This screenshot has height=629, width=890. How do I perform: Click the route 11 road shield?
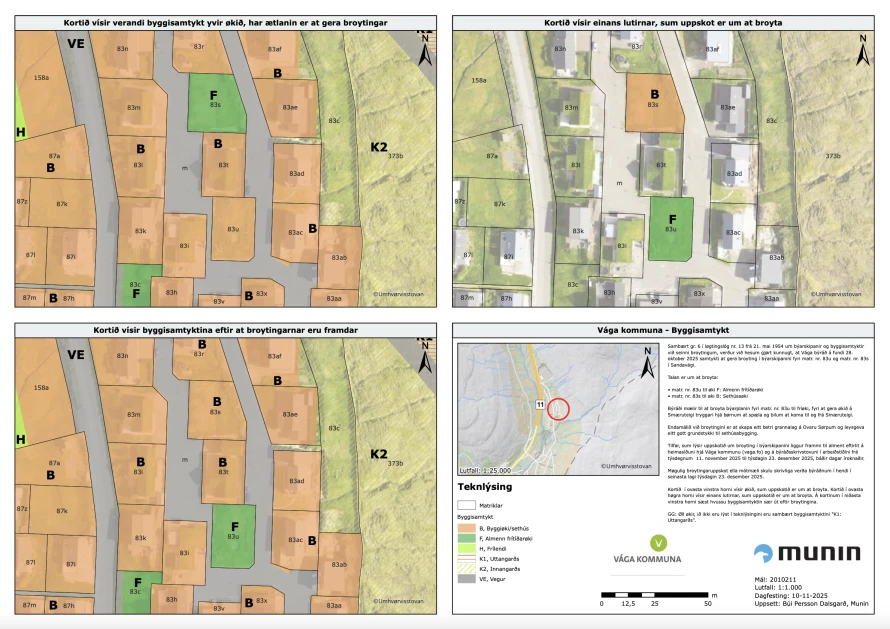coord(539,404)
